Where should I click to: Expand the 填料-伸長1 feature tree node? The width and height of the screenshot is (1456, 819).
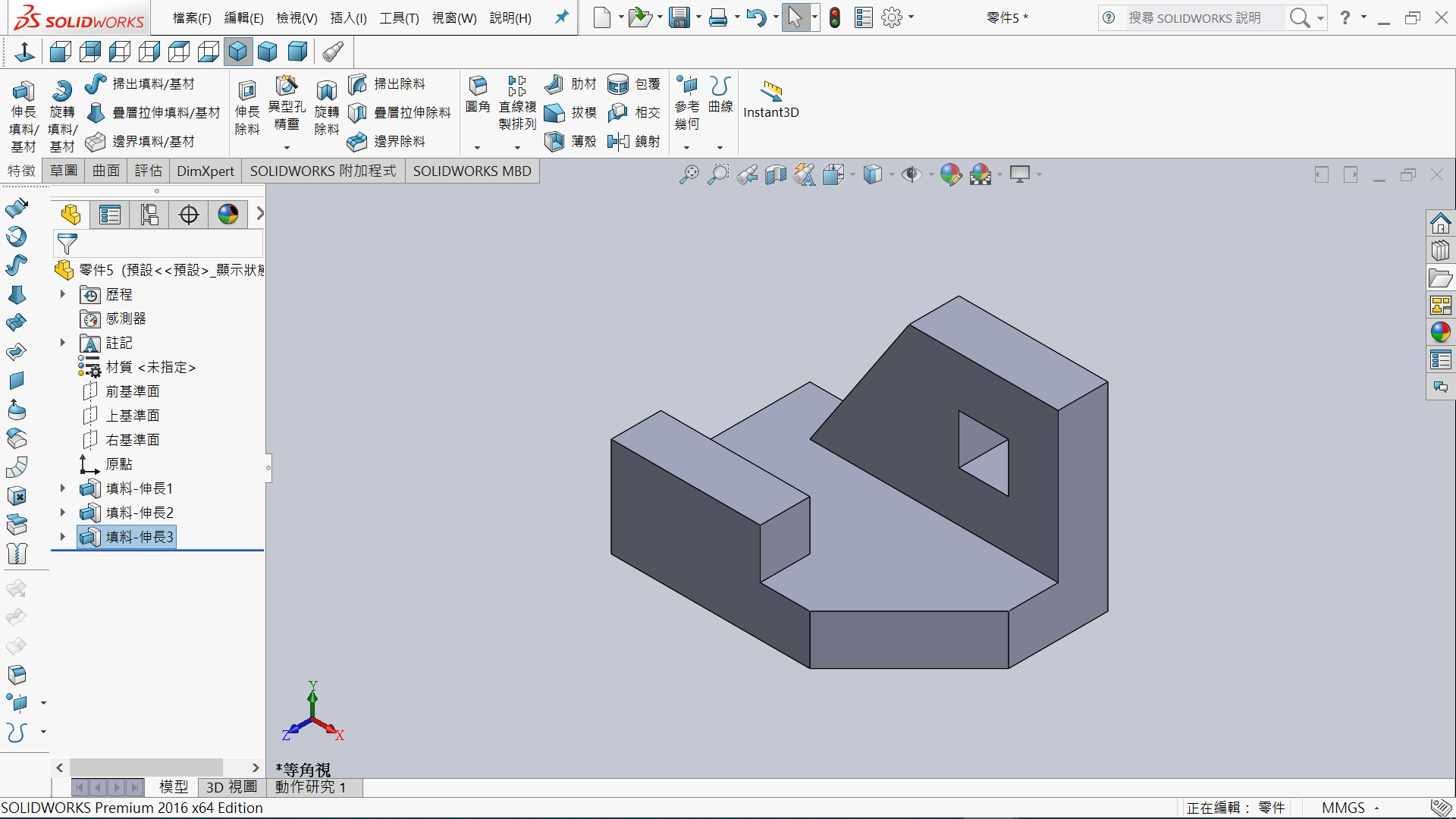click(63, 488)
